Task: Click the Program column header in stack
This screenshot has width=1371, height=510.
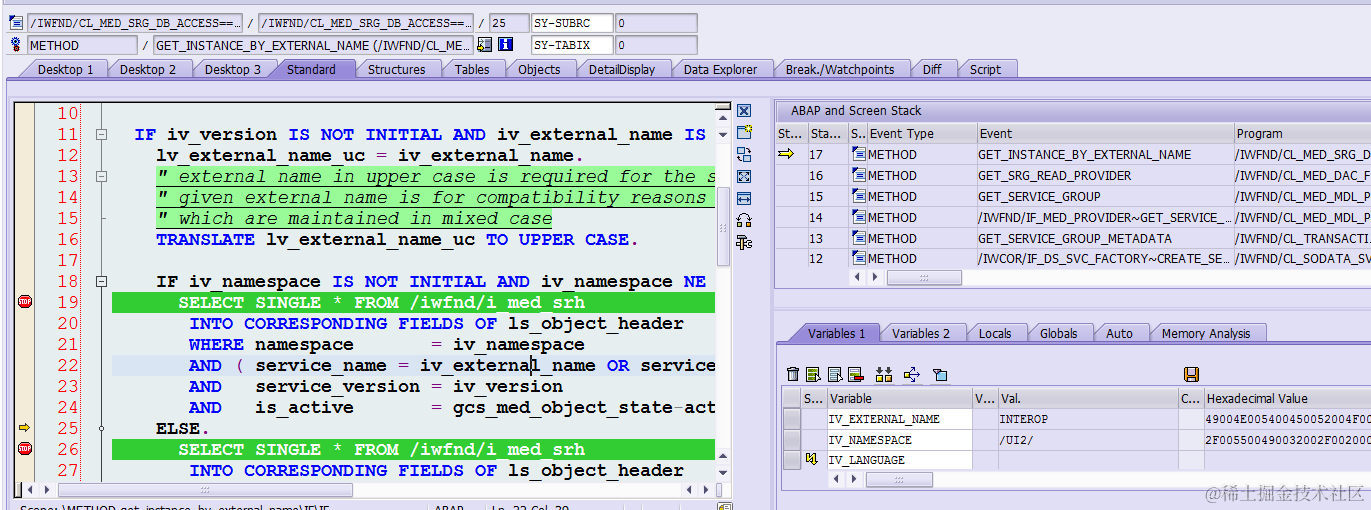Action: [x=1301, y=133]
